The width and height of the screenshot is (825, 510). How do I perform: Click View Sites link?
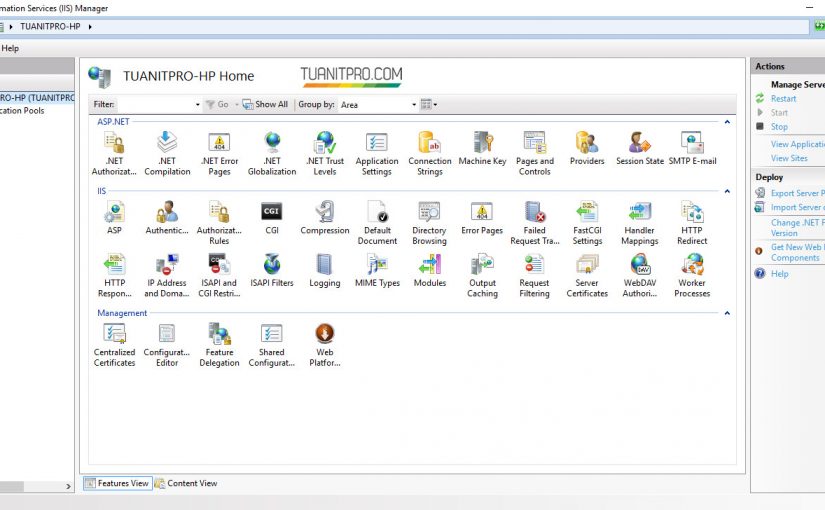click(x=789, y=158)
